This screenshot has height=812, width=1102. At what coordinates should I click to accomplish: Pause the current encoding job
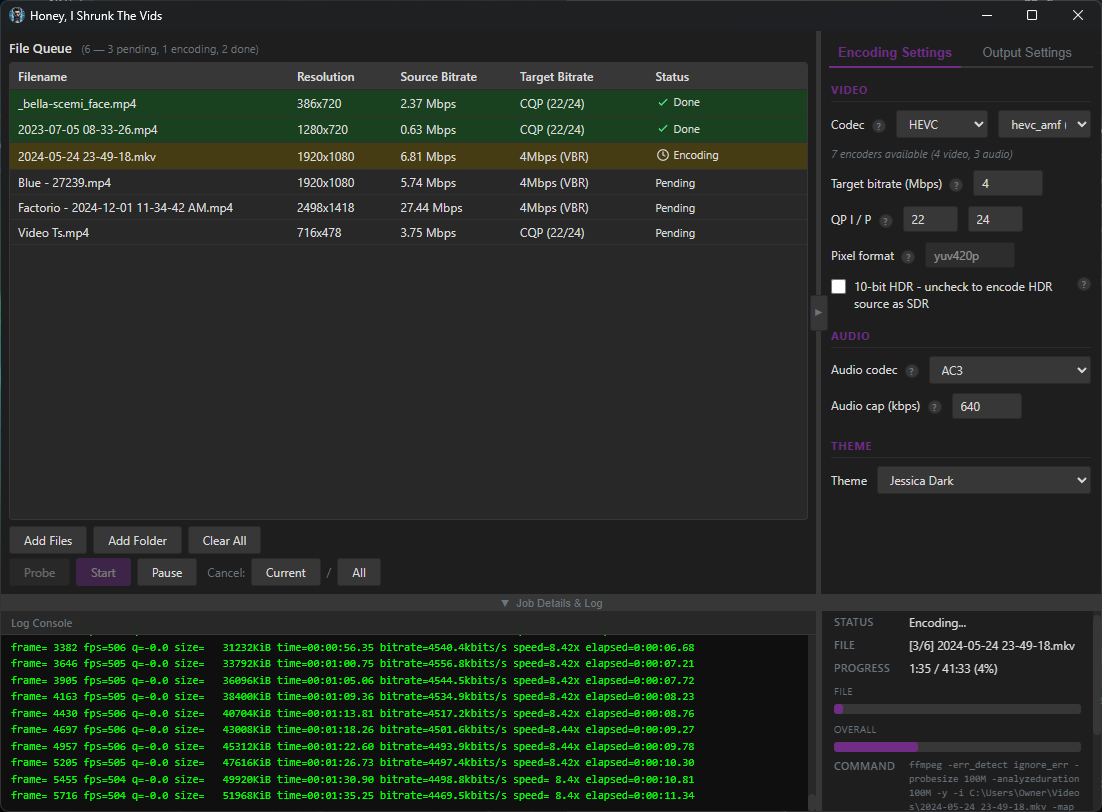click(167, 573)
